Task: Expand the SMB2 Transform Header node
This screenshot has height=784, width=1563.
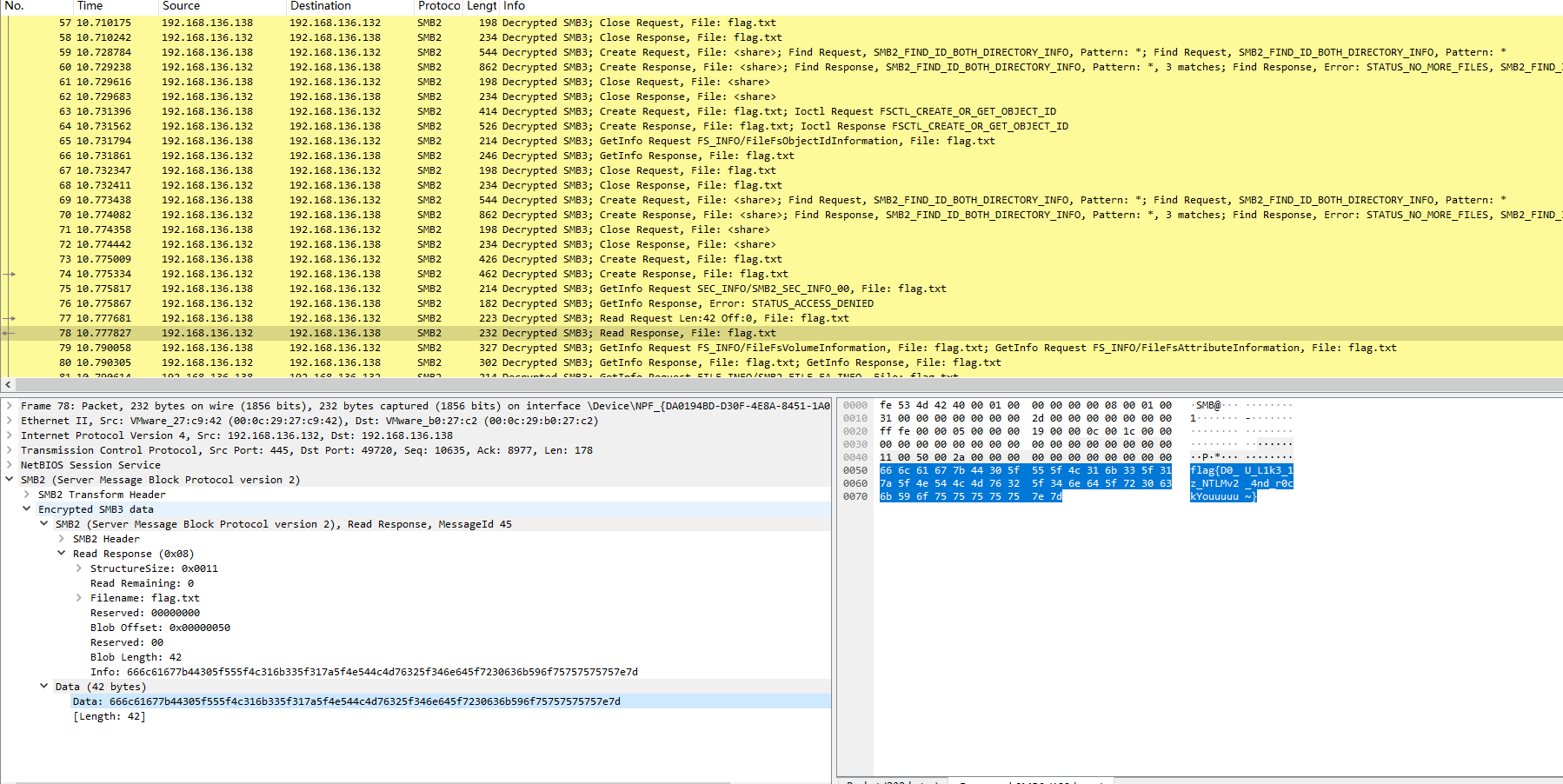Action: pyautogui.click(x=27, y=495)
